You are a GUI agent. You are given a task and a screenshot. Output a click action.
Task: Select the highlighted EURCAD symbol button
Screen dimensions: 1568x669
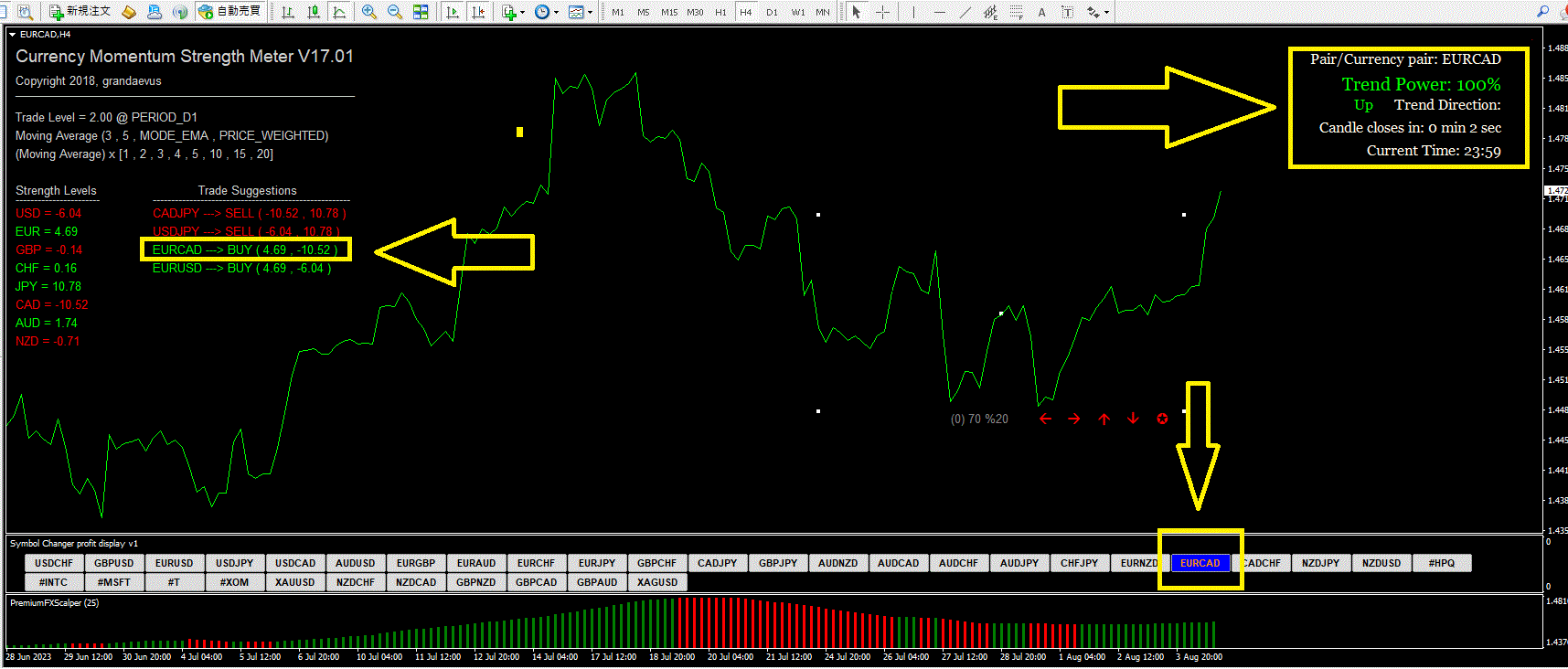(x=1200, y=563)
